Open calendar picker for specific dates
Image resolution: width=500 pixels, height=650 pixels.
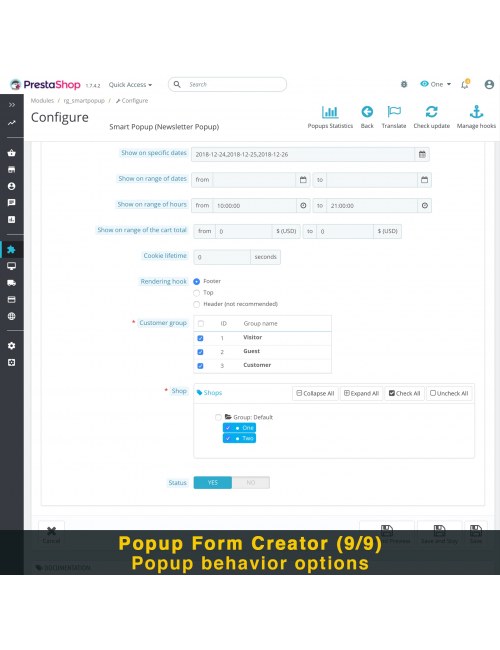422,154
